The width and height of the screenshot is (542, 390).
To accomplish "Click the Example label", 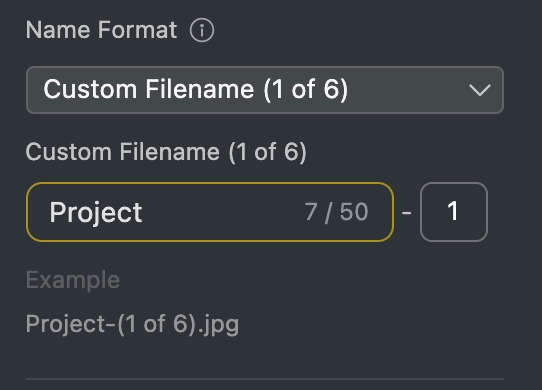I will point(73,280).
